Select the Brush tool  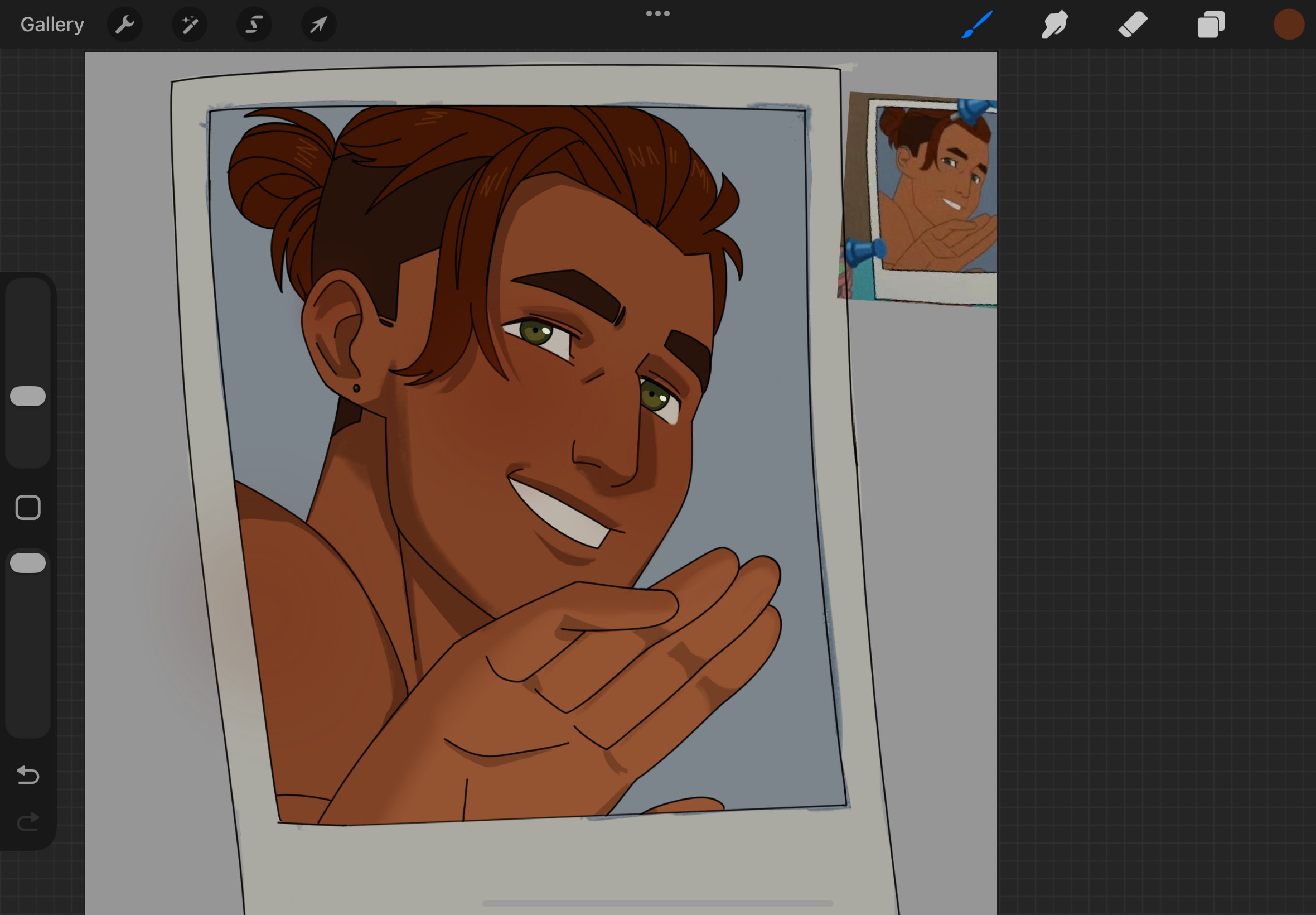[x=977, y=25]
